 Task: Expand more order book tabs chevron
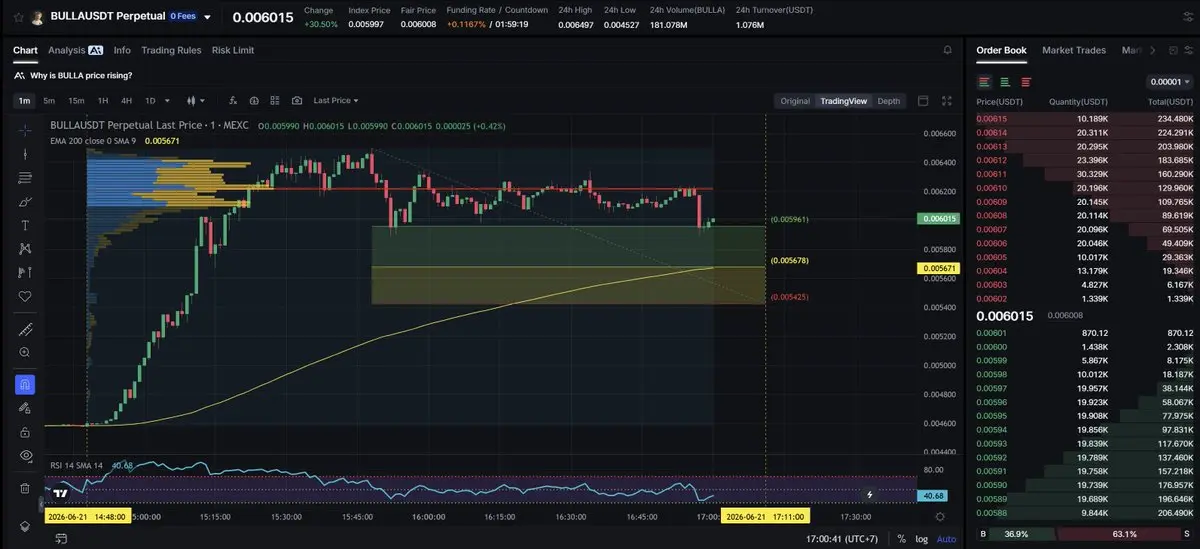click(x=1153, y=50)
